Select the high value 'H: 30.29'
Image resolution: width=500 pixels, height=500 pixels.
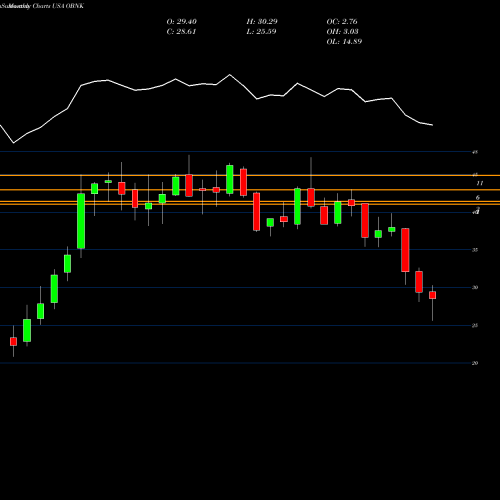pos(262,22)
